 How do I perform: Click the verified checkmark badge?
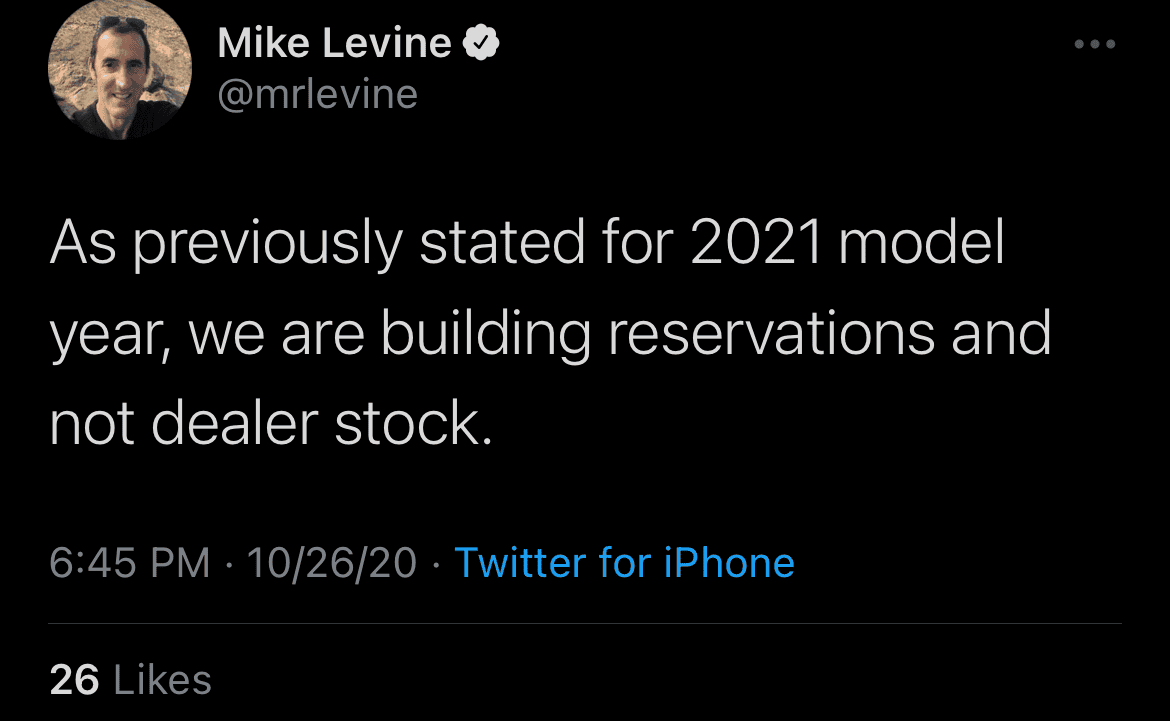[481, 43]
